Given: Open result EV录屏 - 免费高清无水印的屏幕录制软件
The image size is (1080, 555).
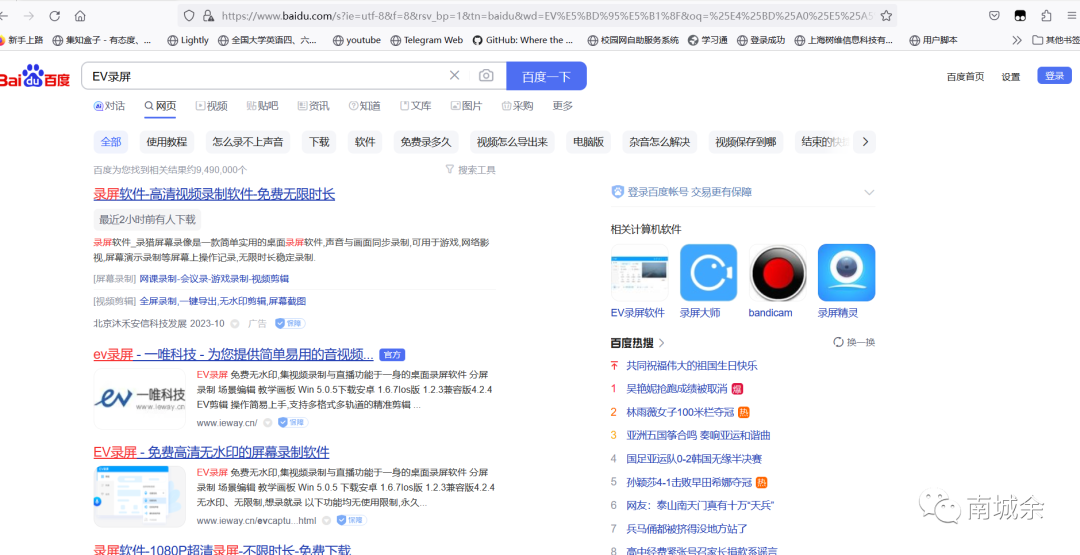Looking at the screenshot, I should pyautogui.click(x=211, y=452).
